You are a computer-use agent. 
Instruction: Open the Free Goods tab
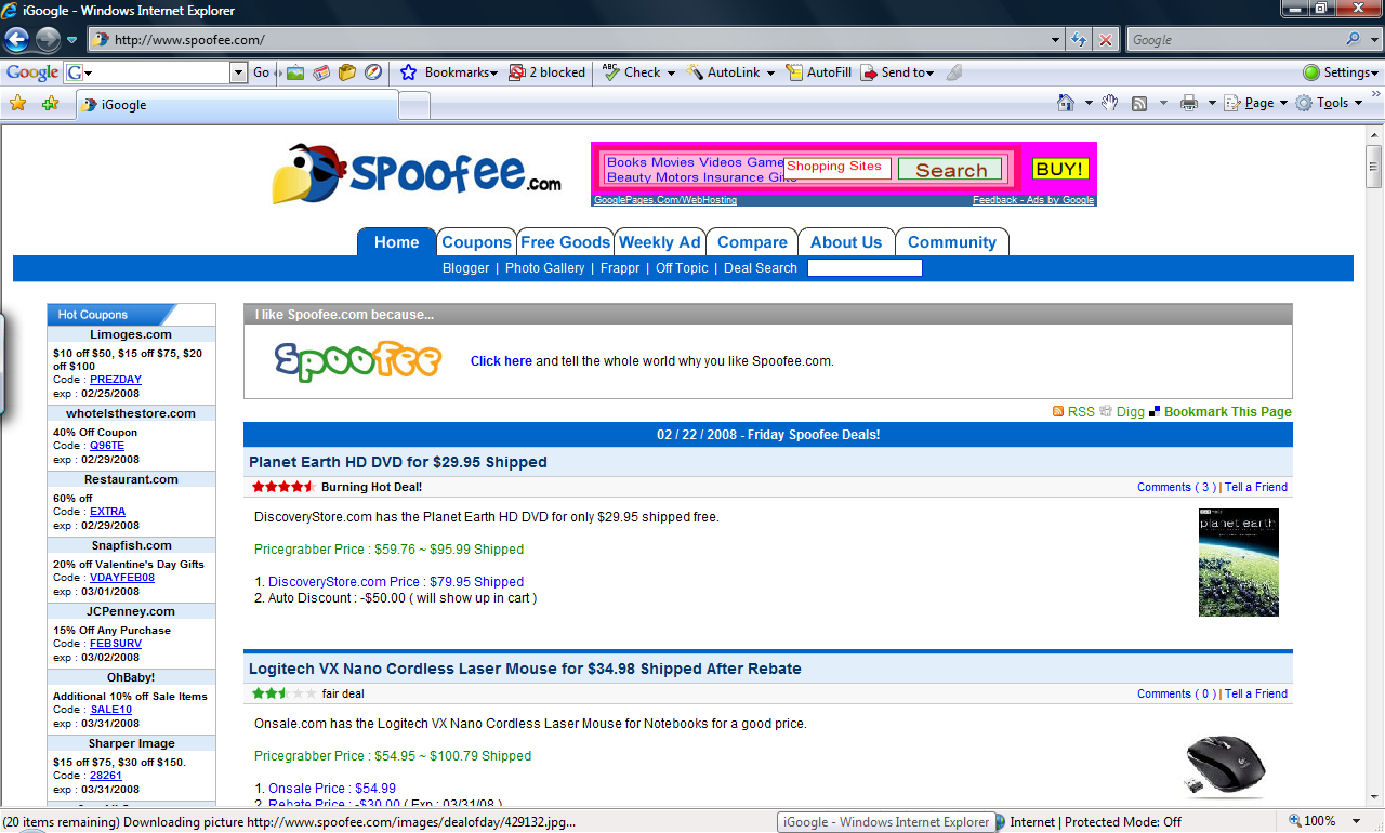(565, 242)
